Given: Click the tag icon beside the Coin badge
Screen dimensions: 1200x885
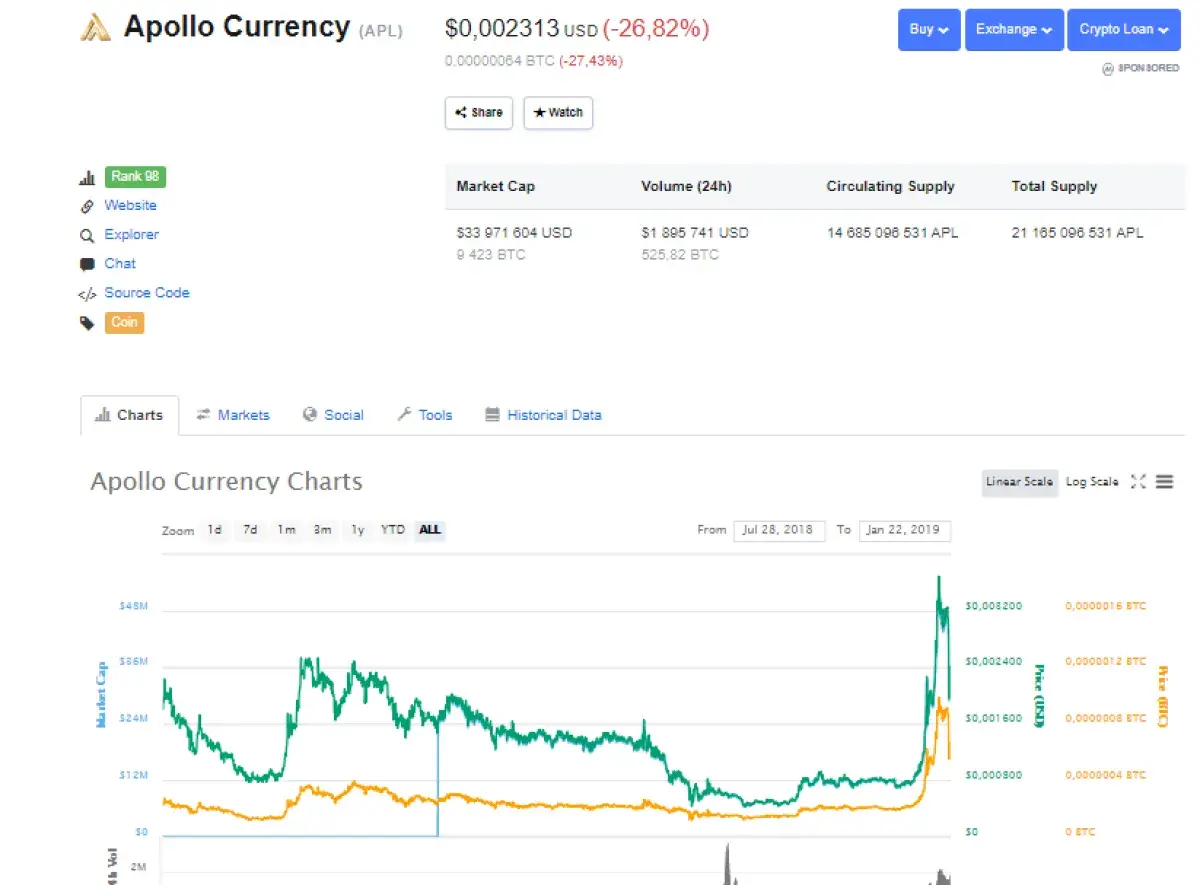Looking at the screenshot, I should pos(88,322).
